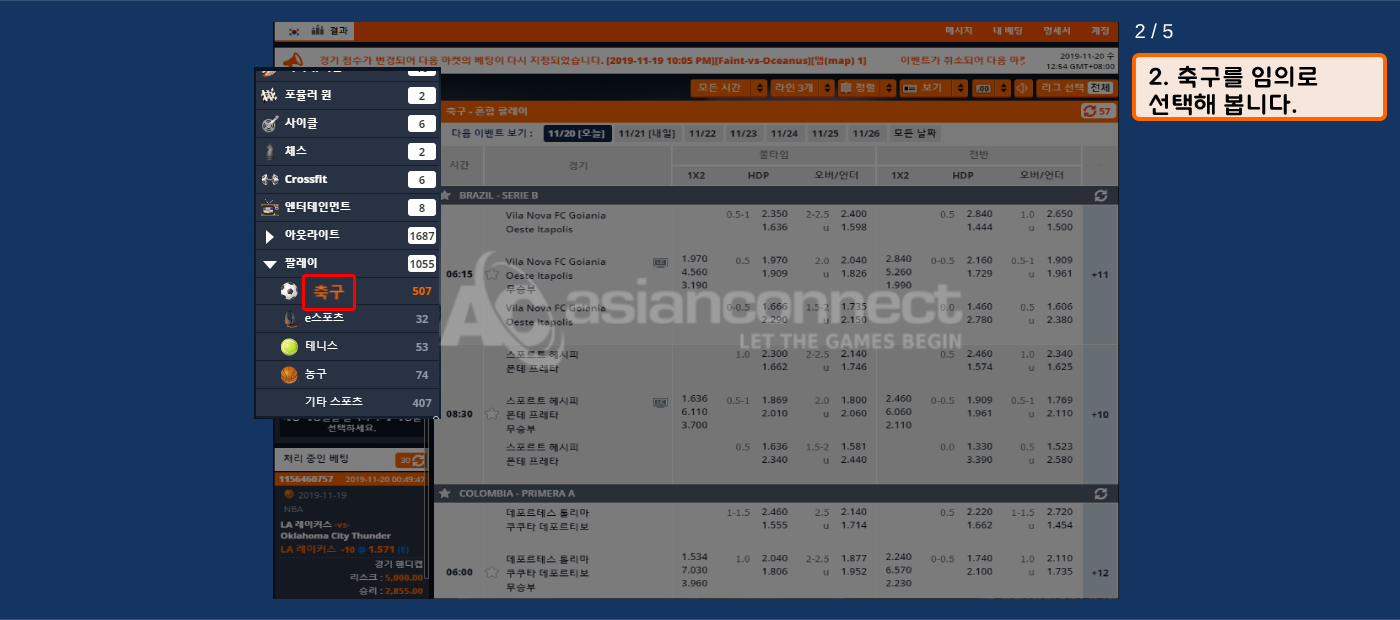This screenshot has height=620, width=1400.
Task: Click full-time 1X2 odds 1.636 for 스포르트 헤시피
Action: tap(694, 399)
